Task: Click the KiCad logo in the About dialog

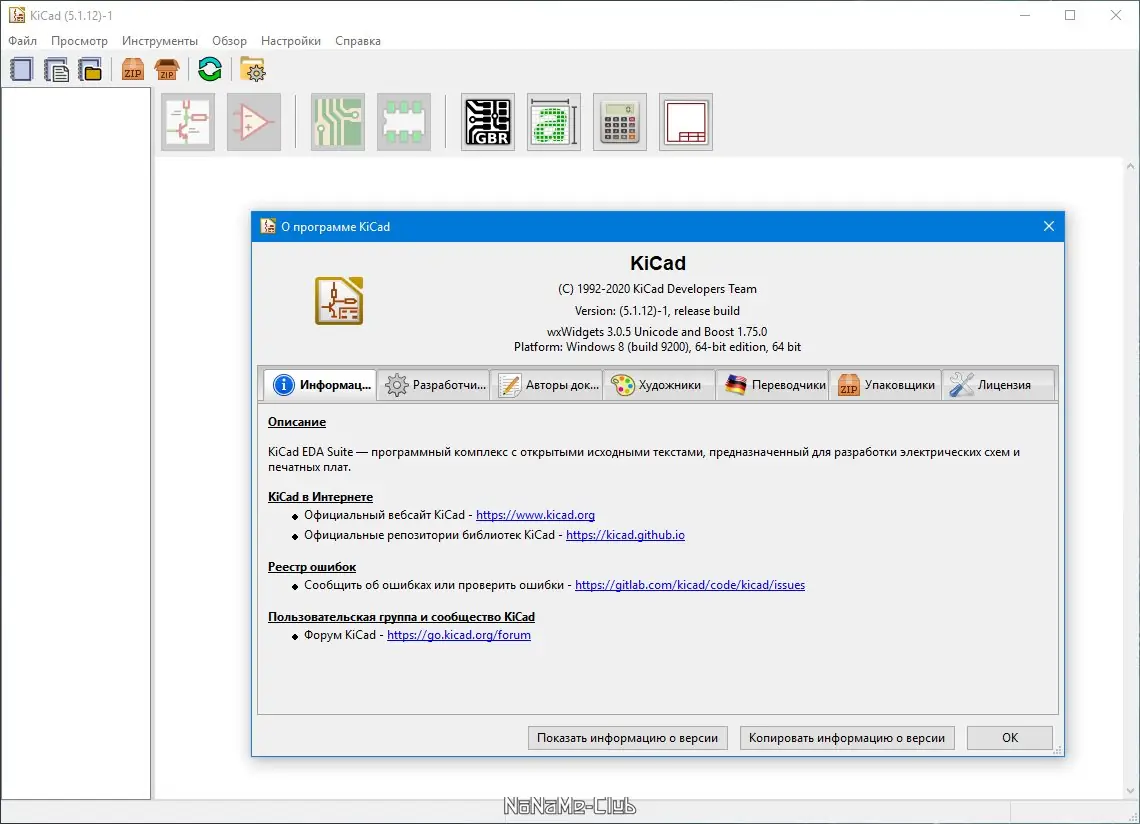Action: [x=339, y=300]
